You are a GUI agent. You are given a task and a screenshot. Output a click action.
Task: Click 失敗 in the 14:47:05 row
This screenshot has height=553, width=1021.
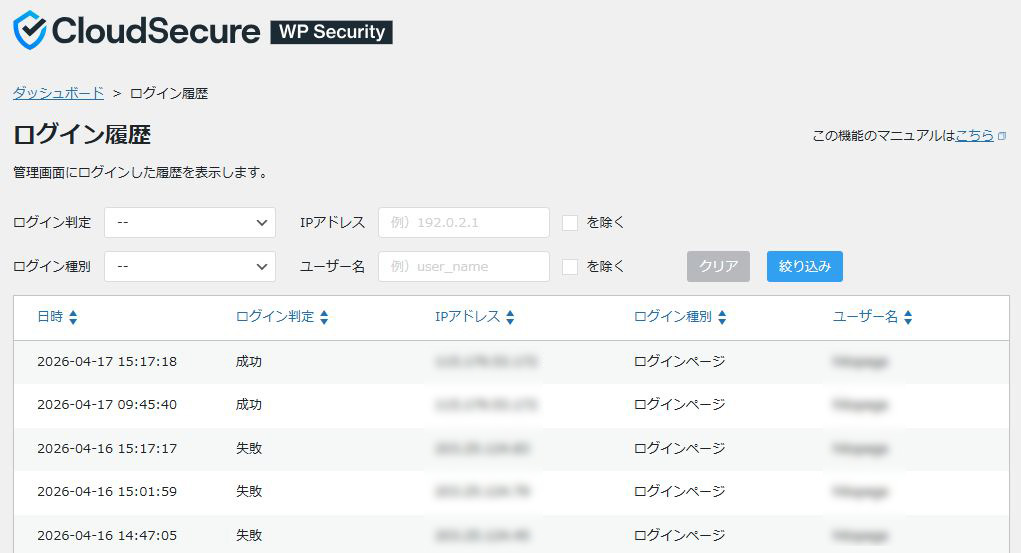pos(249,535)
